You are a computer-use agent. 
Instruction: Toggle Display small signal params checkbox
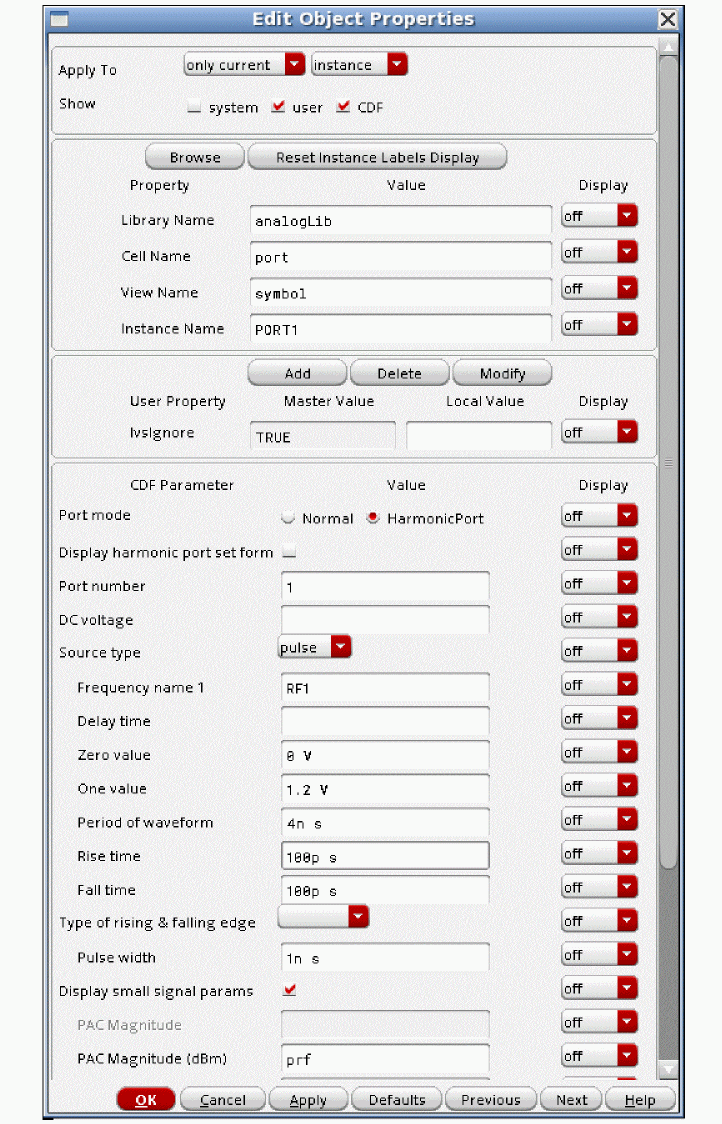point(290,991)
